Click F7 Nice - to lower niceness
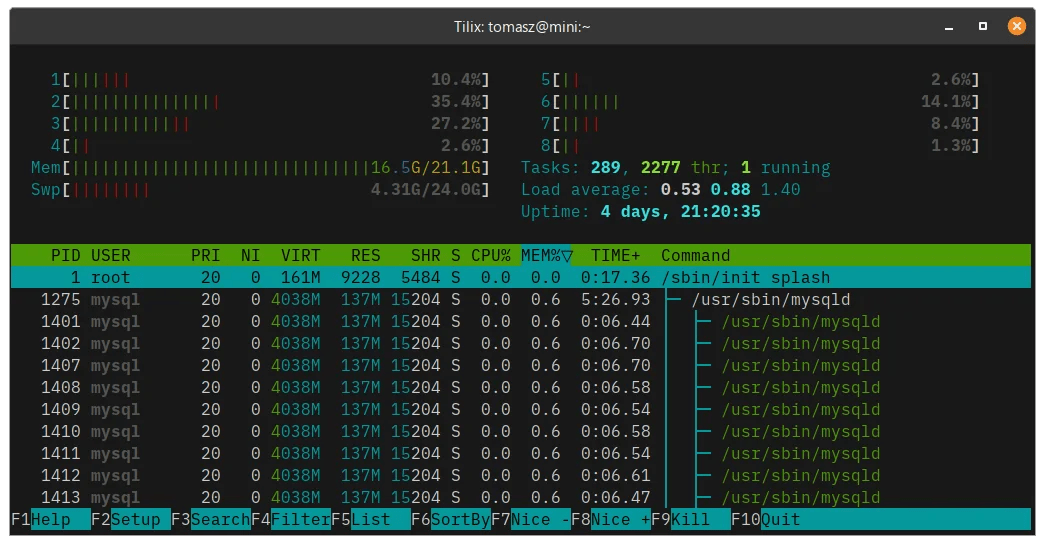Image resolution: width=1045 pixels, height=545 pixels. (x=530, y=520)
